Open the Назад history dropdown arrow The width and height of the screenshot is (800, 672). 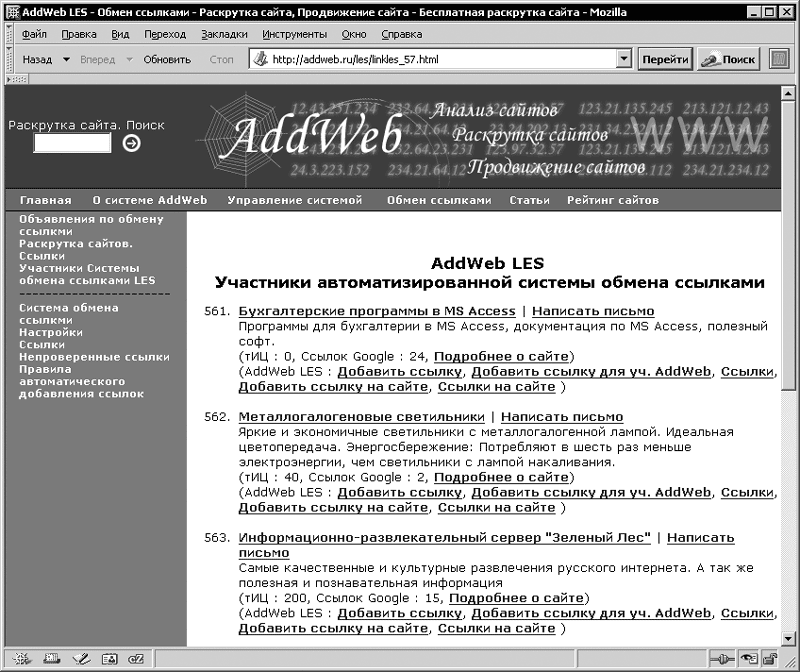click(66, 59)
